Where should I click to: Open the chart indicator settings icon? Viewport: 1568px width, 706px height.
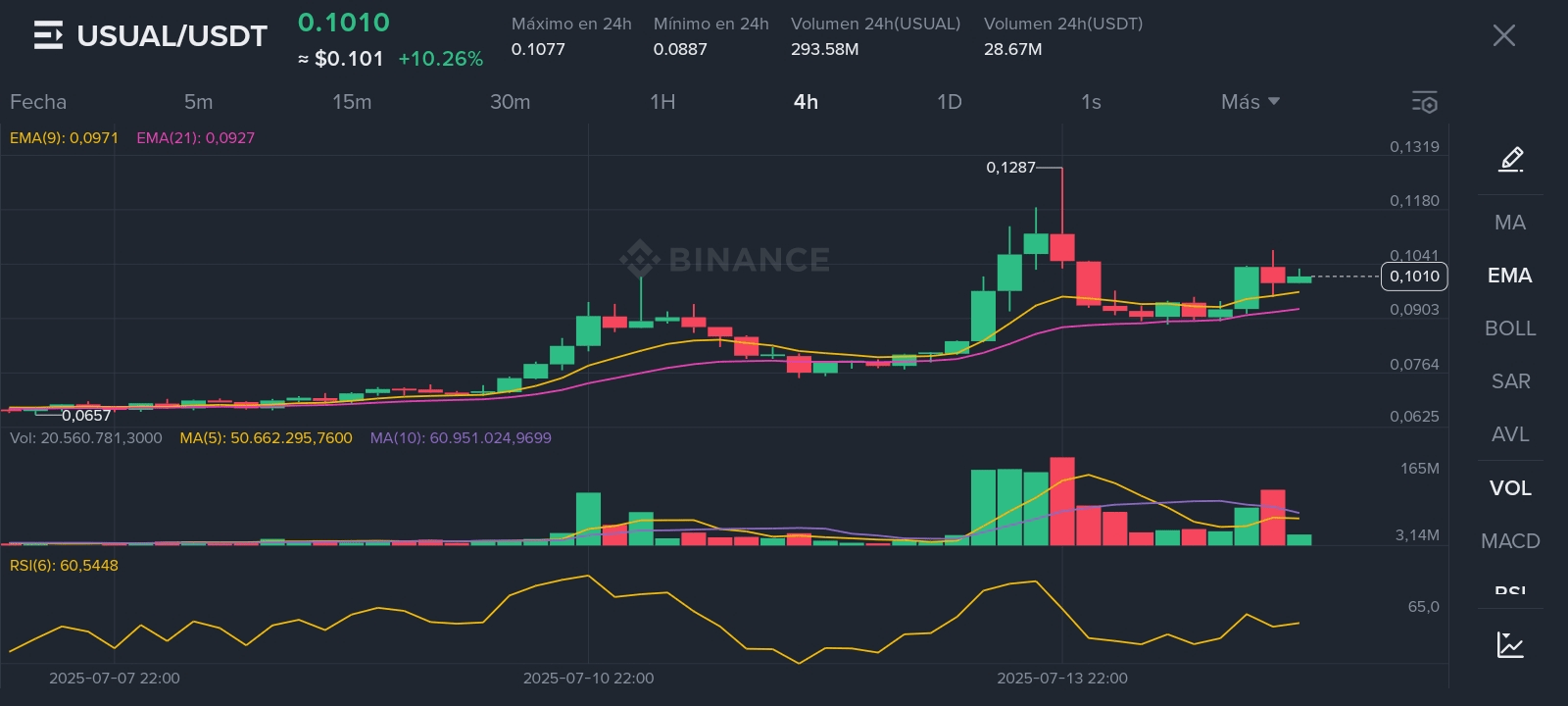(1424, 102)
